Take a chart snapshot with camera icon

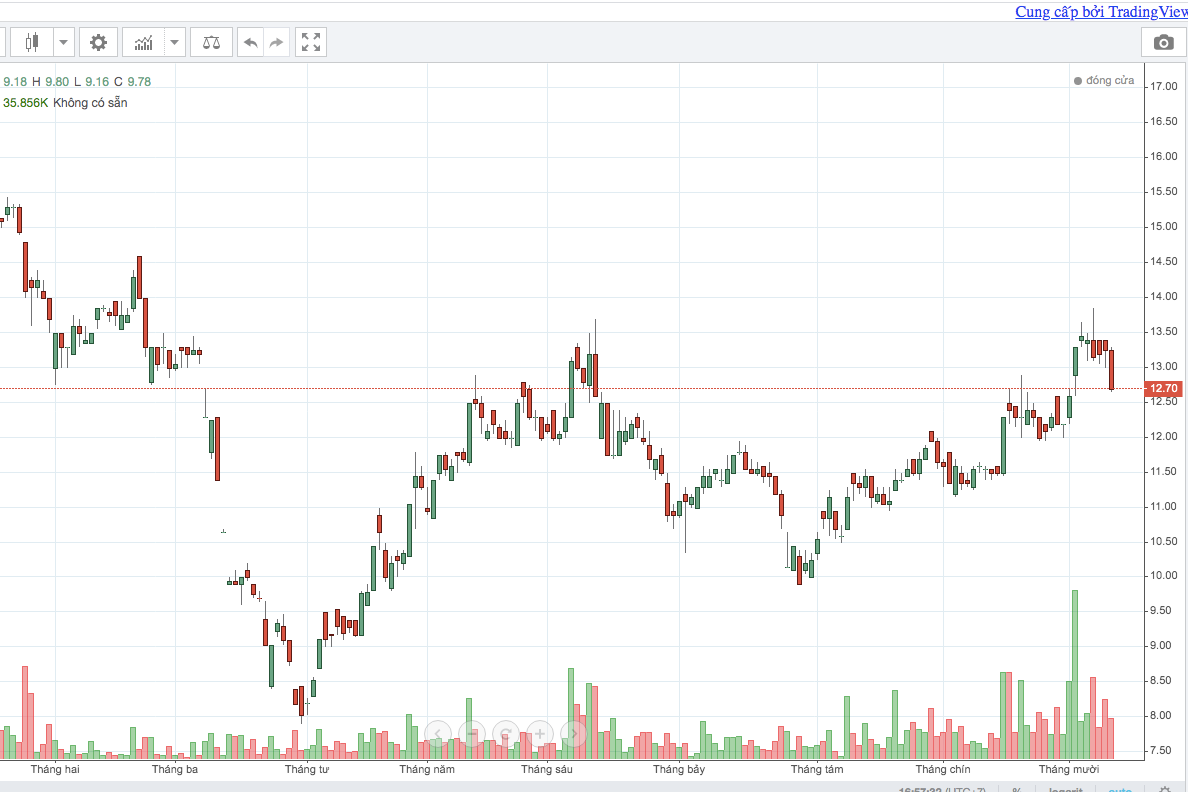(x=1164, y=42)
